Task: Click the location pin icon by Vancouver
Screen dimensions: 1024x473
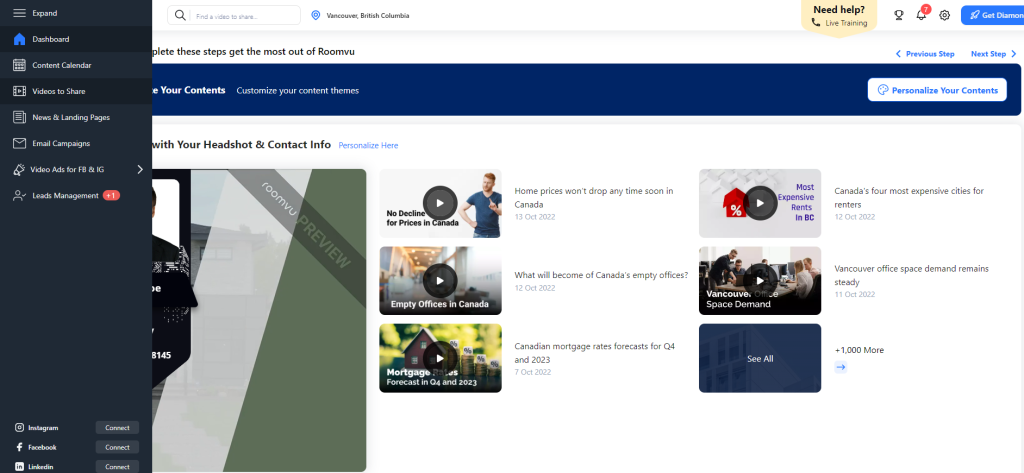Action: 316,15
